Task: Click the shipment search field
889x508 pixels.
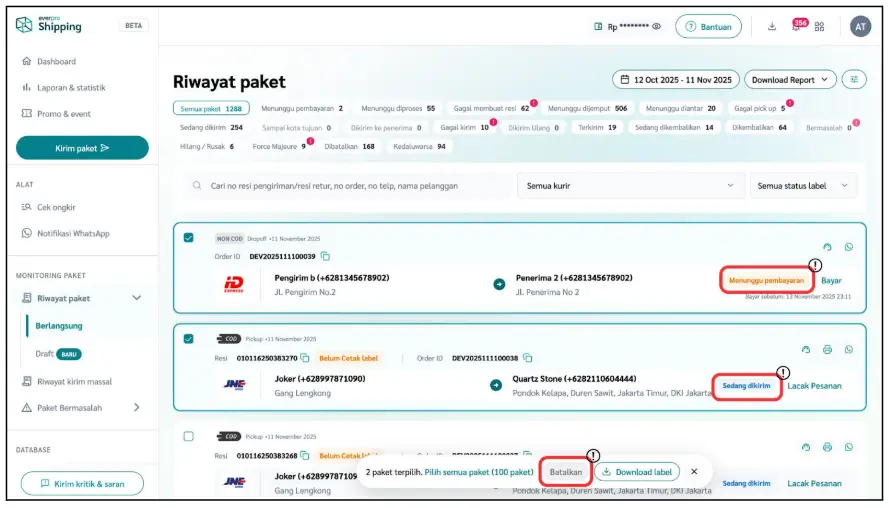Action: (350, 186)
